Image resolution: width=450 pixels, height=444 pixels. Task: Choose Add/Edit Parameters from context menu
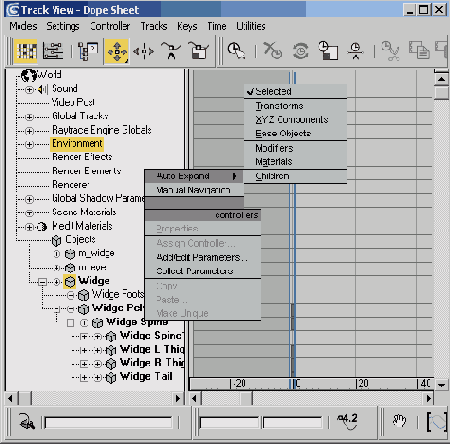(x=203, y=257)
